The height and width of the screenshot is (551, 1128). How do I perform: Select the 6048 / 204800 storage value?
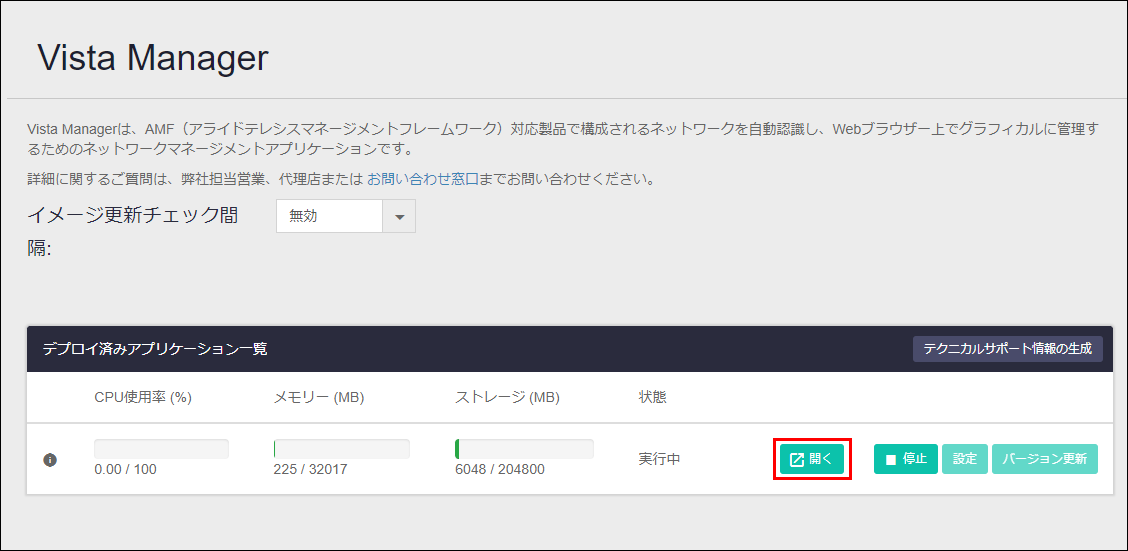point(500,470)
